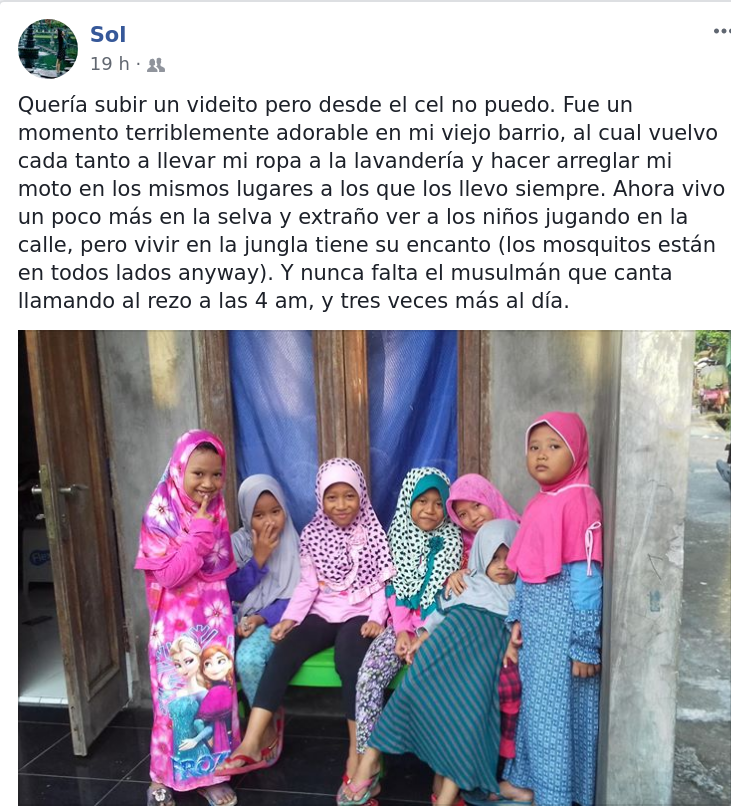The height and width of the screenshot is (808, 731).
Task: Click the post text starting with 'Quería subir'
Action: 371,203
